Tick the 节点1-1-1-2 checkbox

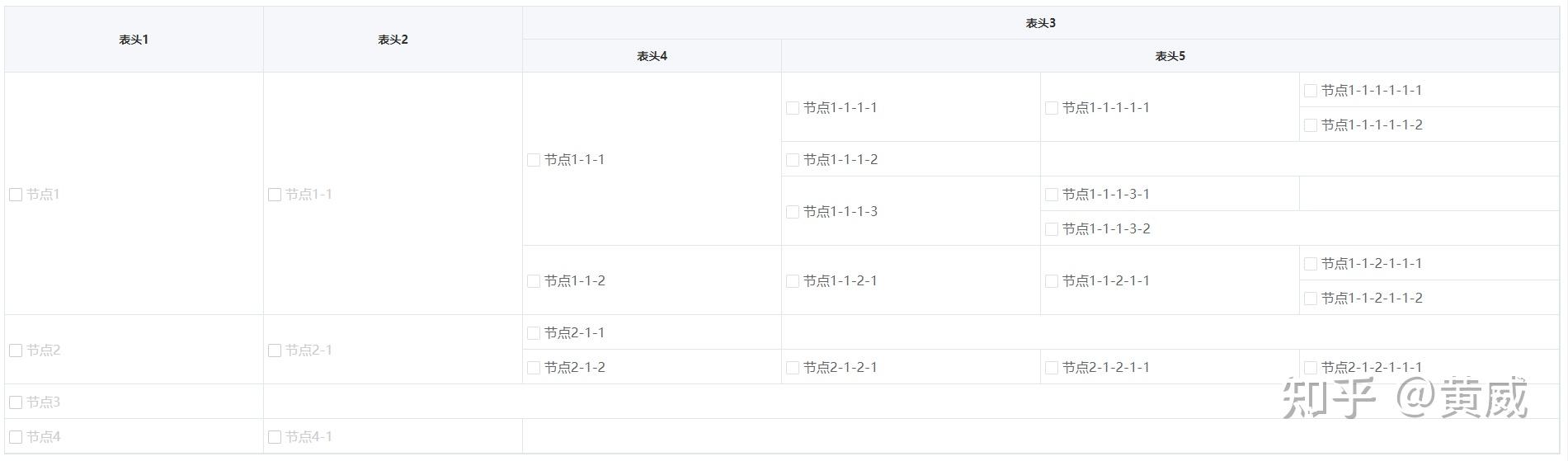pyautogui.click(x=793, y=160)
